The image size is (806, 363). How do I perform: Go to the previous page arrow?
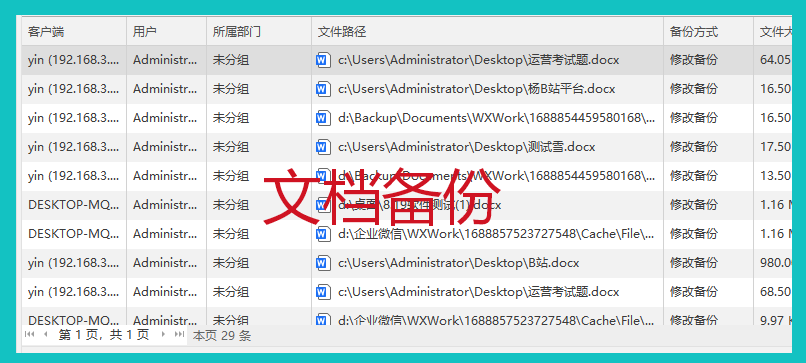click(x=45, y=335)
